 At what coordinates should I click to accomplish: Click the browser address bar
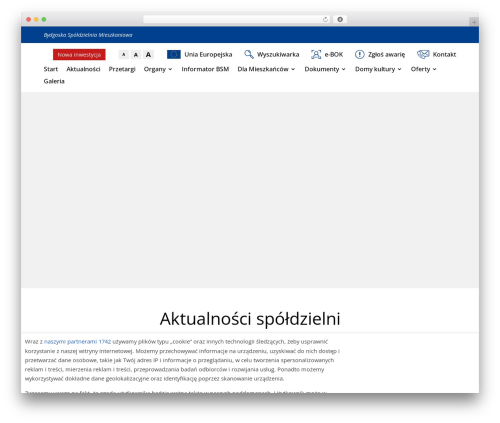tap(237, 19)
